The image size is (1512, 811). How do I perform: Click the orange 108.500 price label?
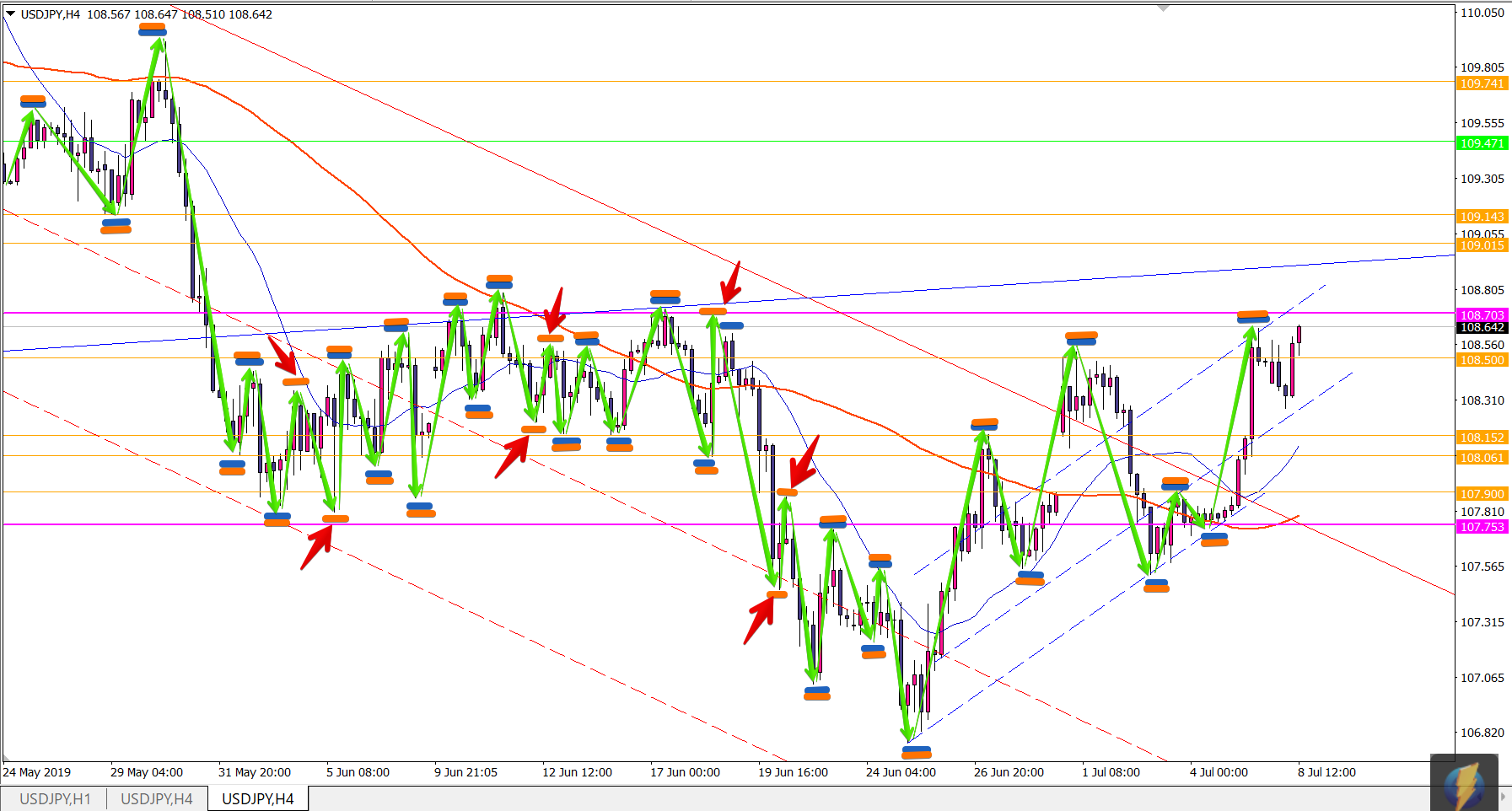coord(1482,360)
